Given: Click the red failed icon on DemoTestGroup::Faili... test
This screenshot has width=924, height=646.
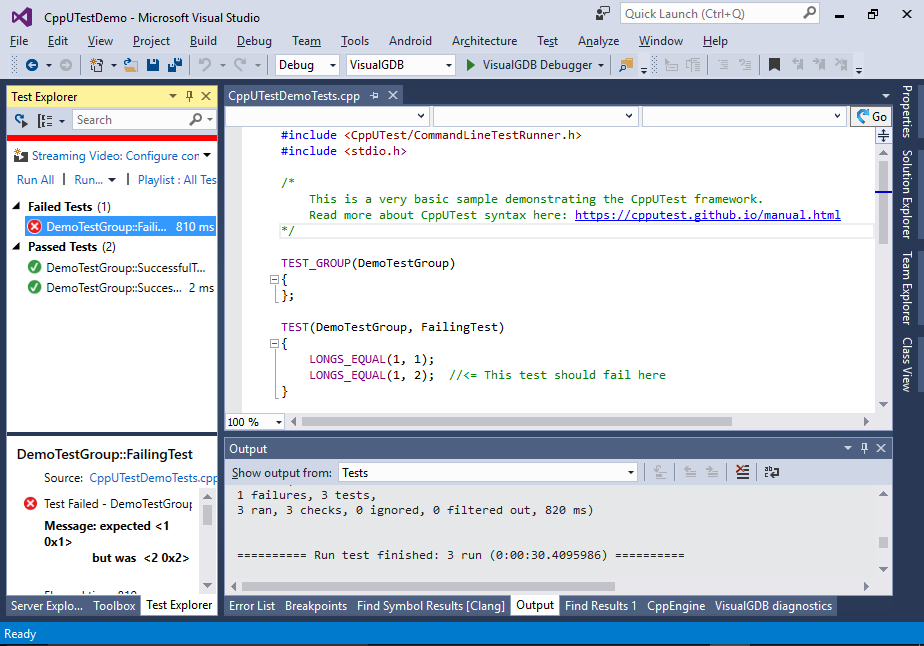Looking at the screenshot, I should 35,226.
